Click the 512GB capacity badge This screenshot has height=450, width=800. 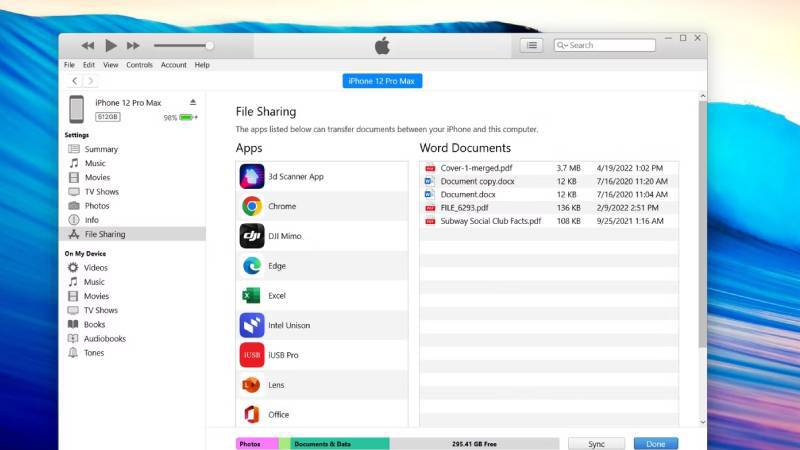pyautogui.click(x=108, y=117)
